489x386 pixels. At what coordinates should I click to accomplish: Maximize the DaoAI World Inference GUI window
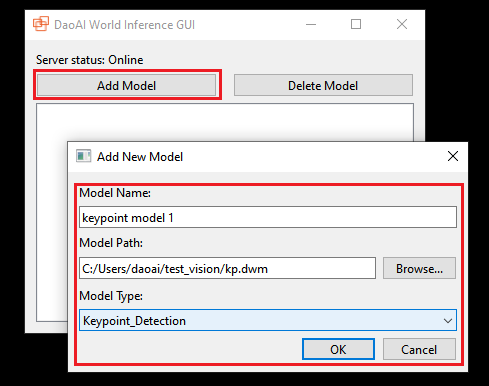[356, 24]
